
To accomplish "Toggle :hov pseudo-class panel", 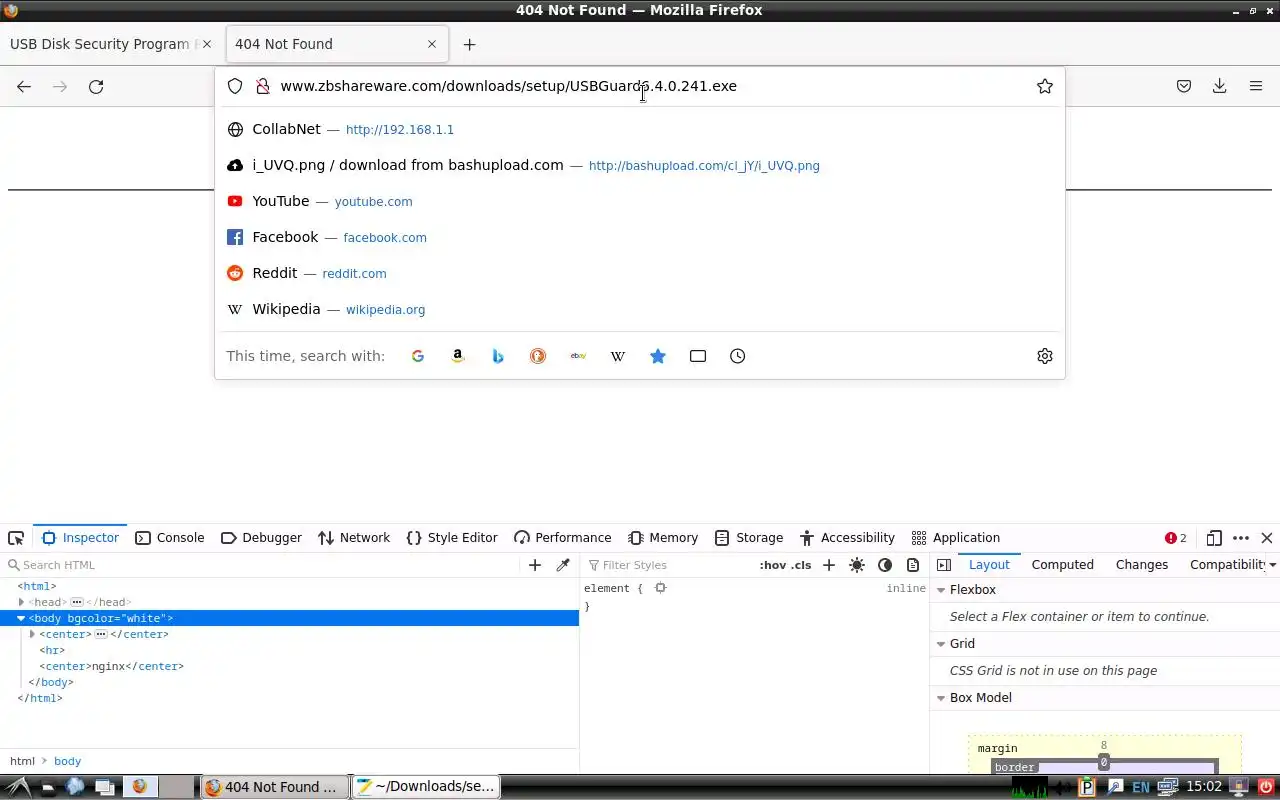I will pos(773,565).
